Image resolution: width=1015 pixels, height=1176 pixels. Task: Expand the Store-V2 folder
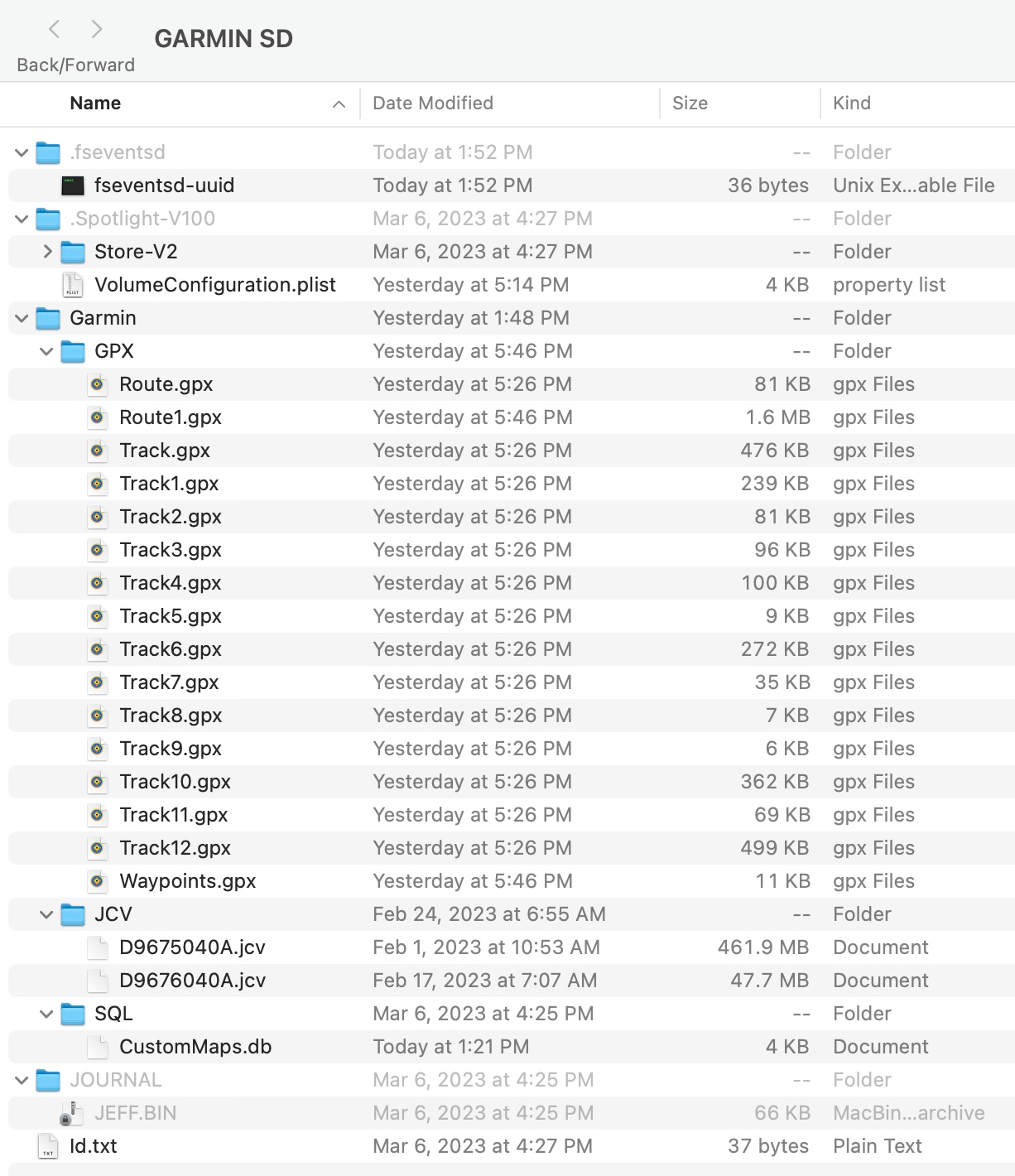tap(47, 252)
